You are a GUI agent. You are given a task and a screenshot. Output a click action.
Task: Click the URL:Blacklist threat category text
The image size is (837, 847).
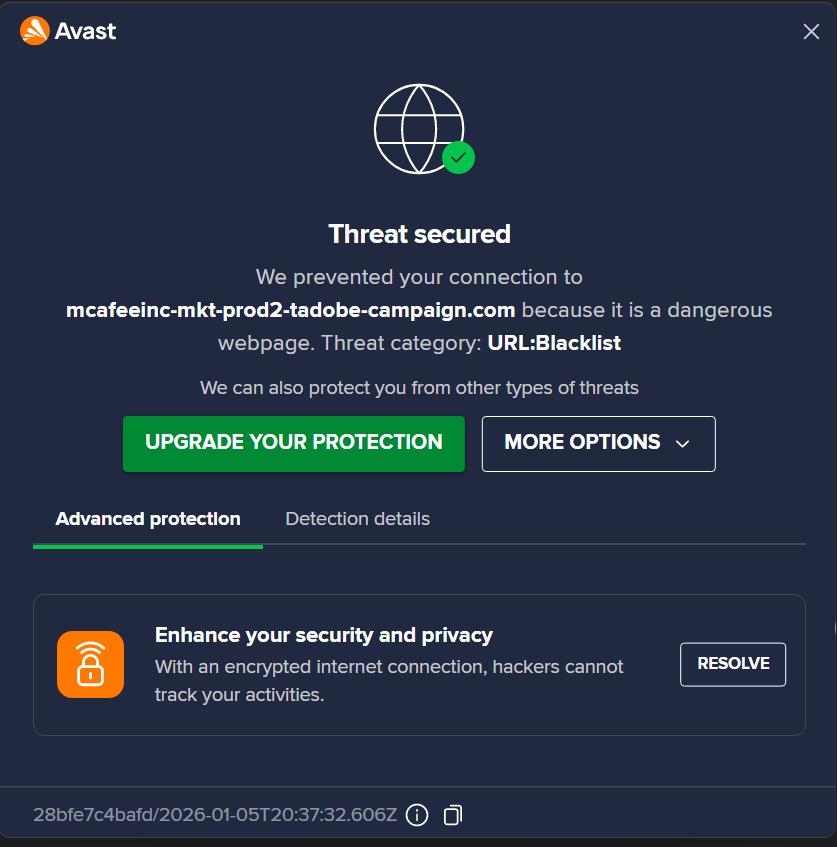(554, 343)
